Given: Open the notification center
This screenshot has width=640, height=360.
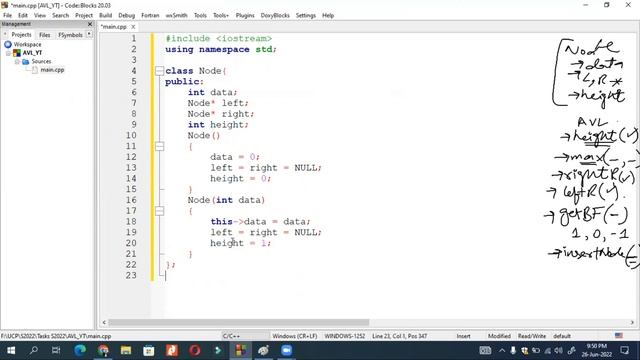Looking at the screenshot, I should click(x=624, y=350).
